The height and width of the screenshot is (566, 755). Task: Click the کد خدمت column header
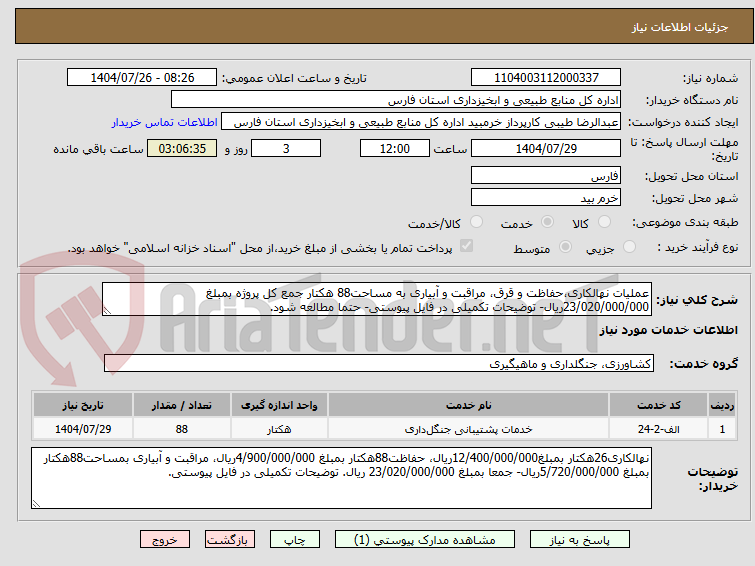click(x=658, y=405)
